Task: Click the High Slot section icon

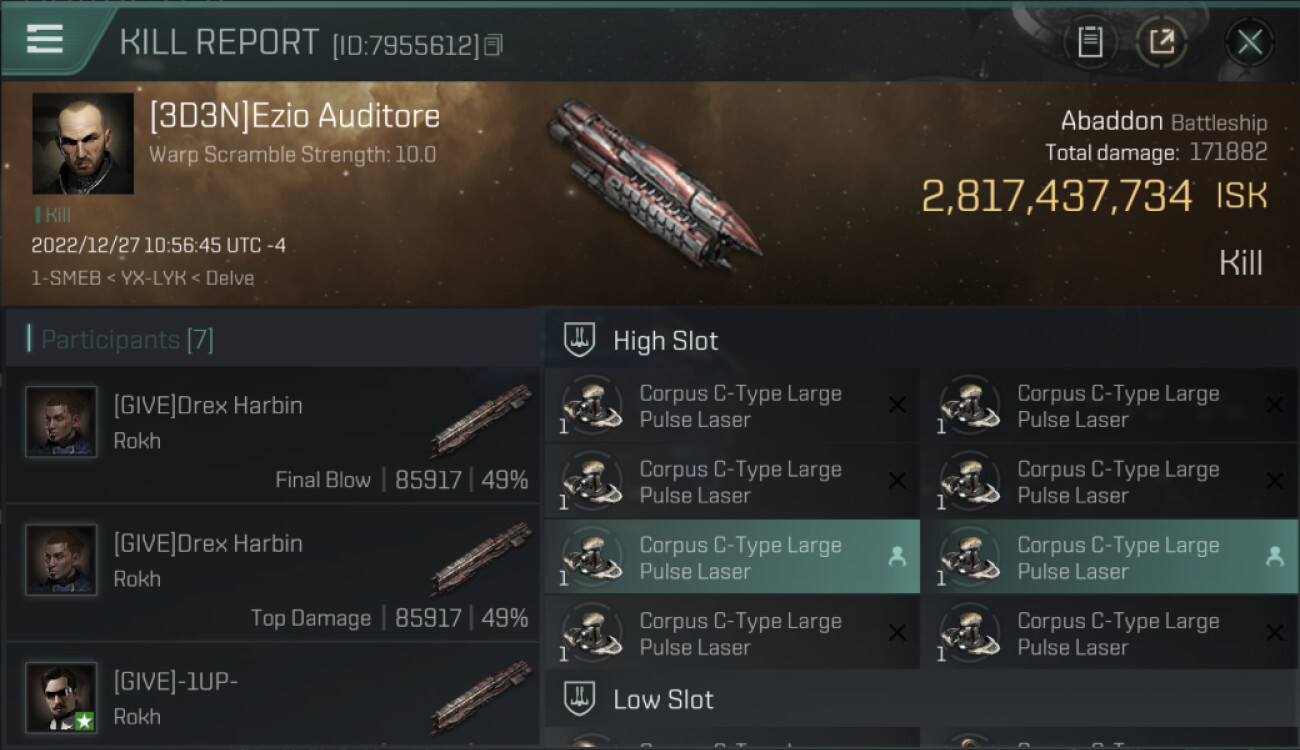Action: (580, 340)
